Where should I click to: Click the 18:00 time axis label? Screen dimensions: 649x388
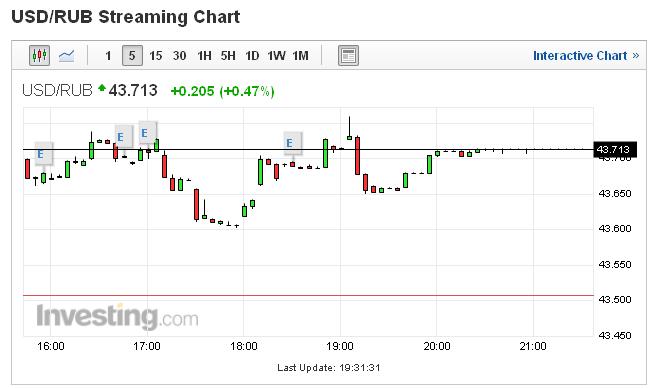[x=244, y=346]
